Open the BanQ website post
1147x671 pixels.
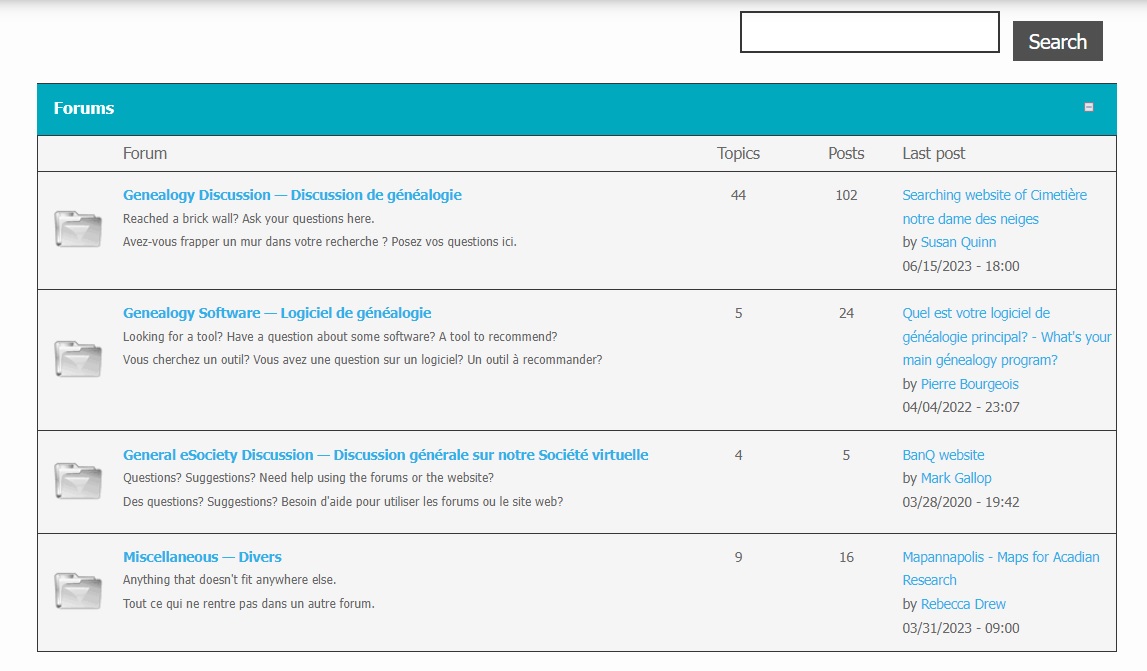943,455
